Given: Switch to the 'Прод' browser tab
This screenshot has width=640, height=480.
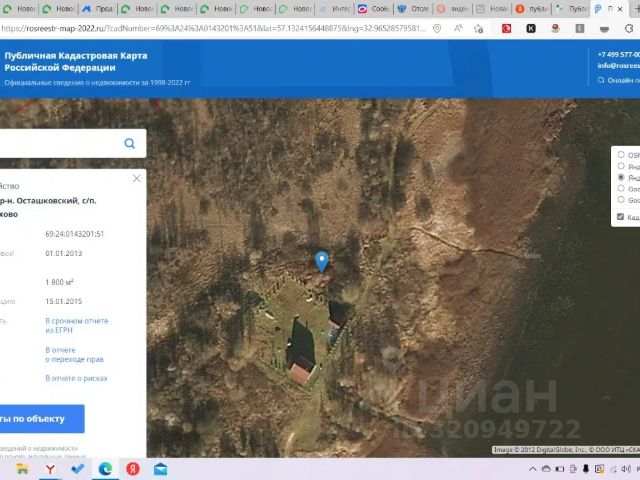Looking at the screenshot, I should (98, 9).
